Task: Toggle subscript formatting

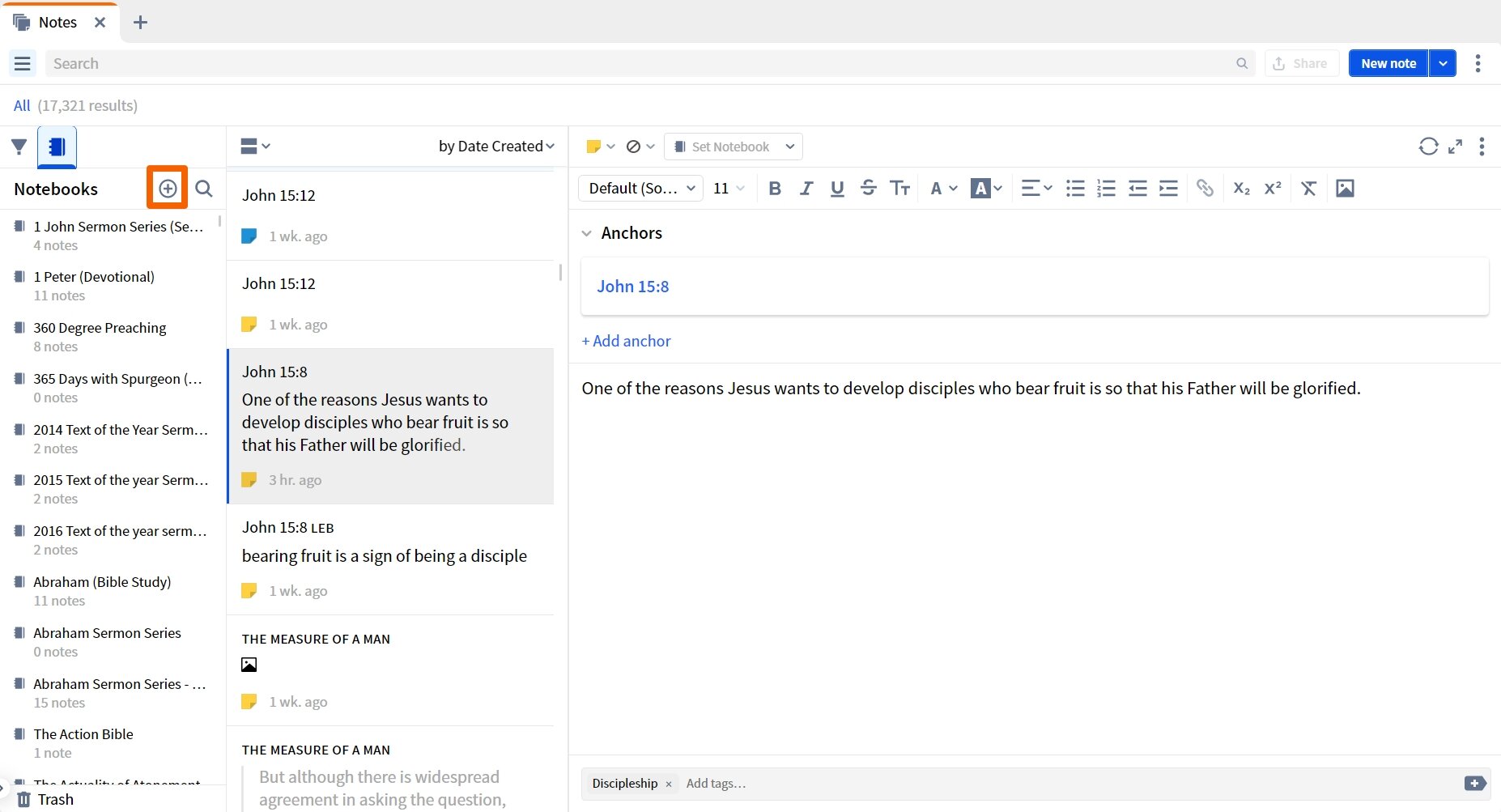Action: click(x=1241, y=189)
